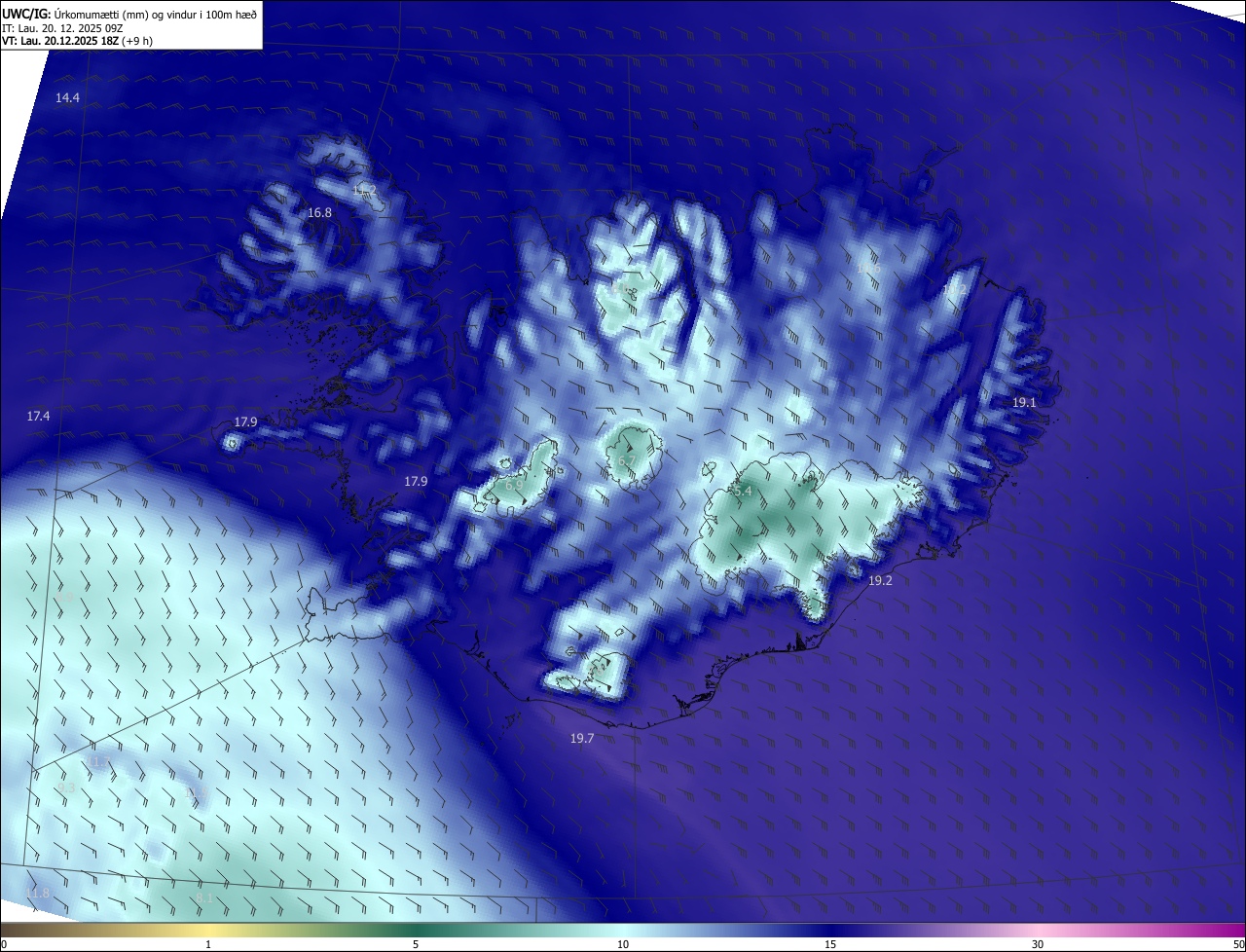Click the 19.7 value off the south coast
The image size is (1246, 952).
[x=582, y=739]
